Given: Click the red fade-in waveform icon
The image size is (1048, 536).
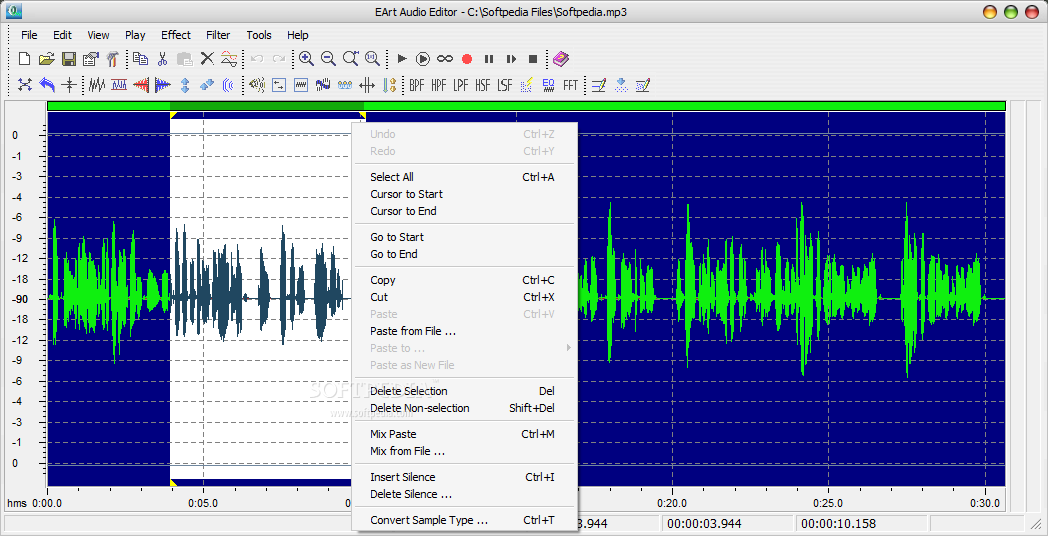Looking at the screenshot, I should [141, 85].
